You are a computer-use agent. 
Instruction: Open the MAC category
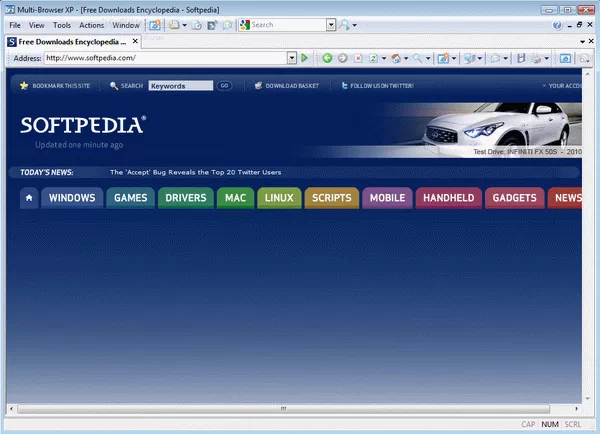point(235,198)
